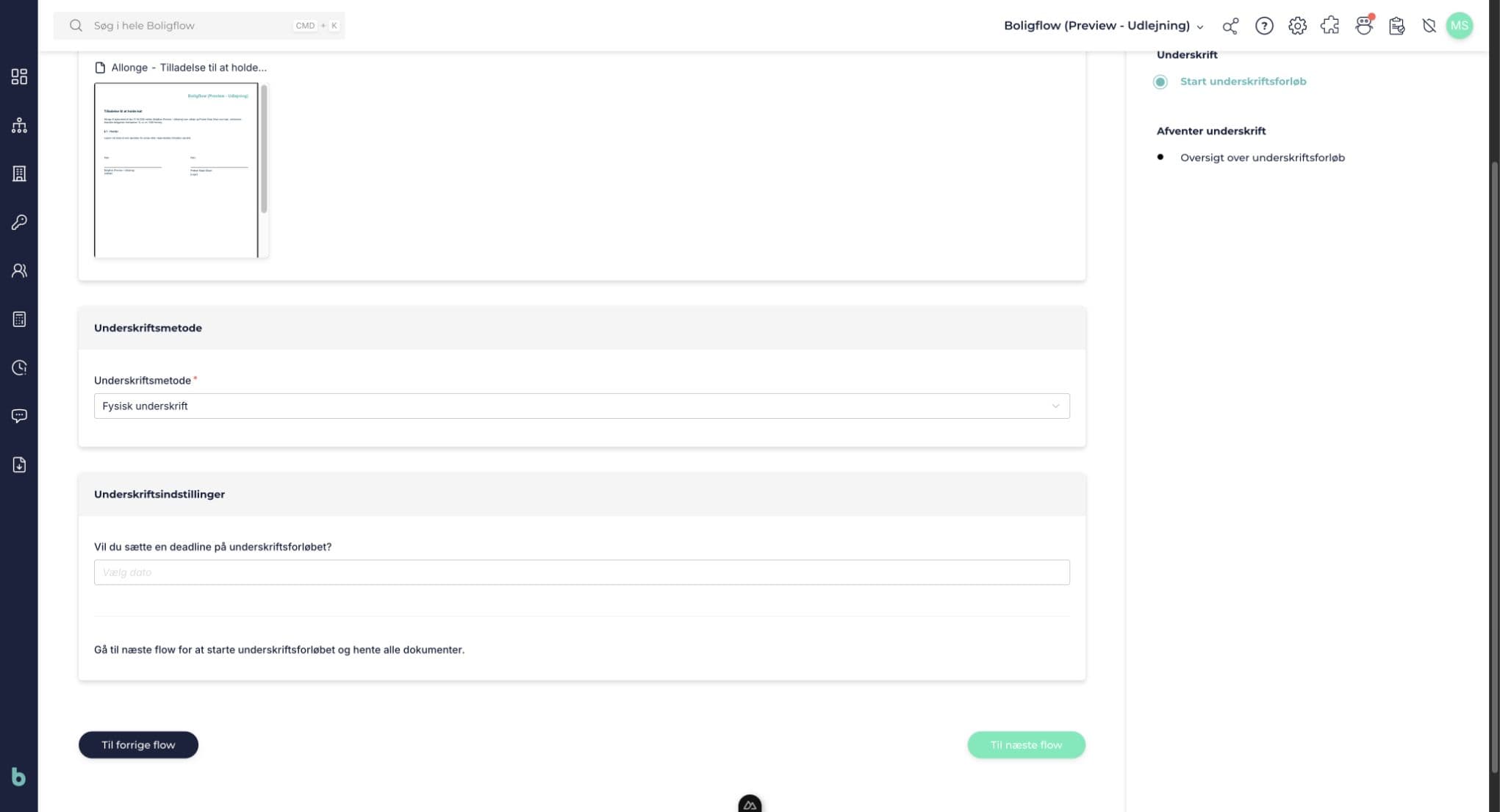Screen dimensions: 1500x812
Task: Click the Underskriftsindstillinger section header
Action: [581, 494]
